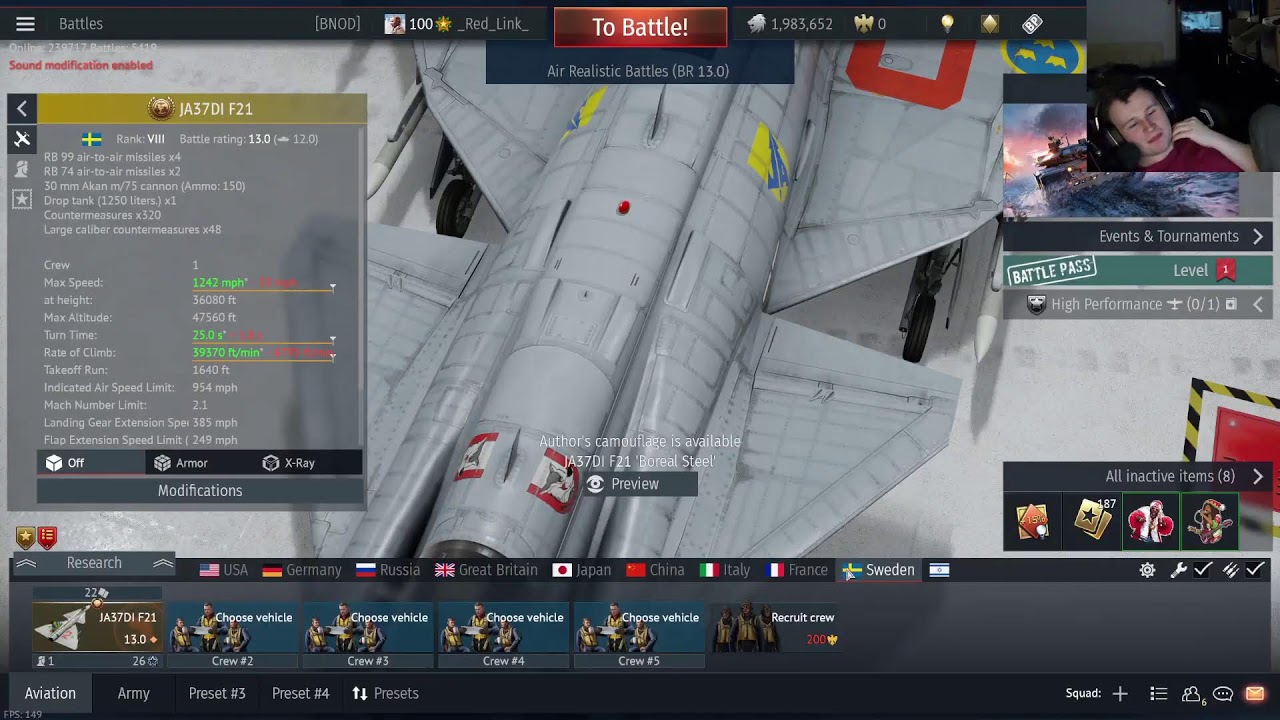The width and height of the screenshot is (1280, 720).
Task: Expand the Turn Time stat arrow
Action: pyautogui.click(x=332, y=337)
